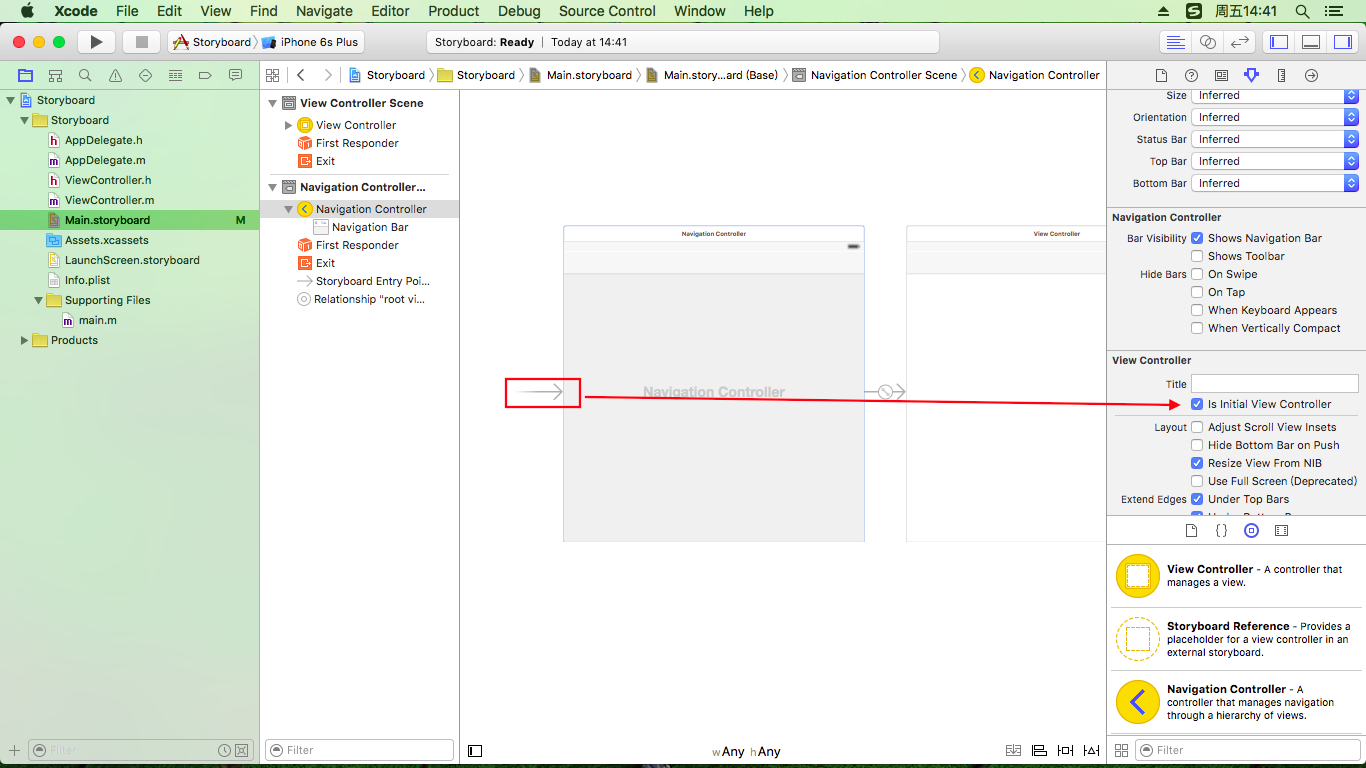Screen dimensions: 1366x768
Task: Check Hide Bars On Swipe
Action: tap(1197, 274)
